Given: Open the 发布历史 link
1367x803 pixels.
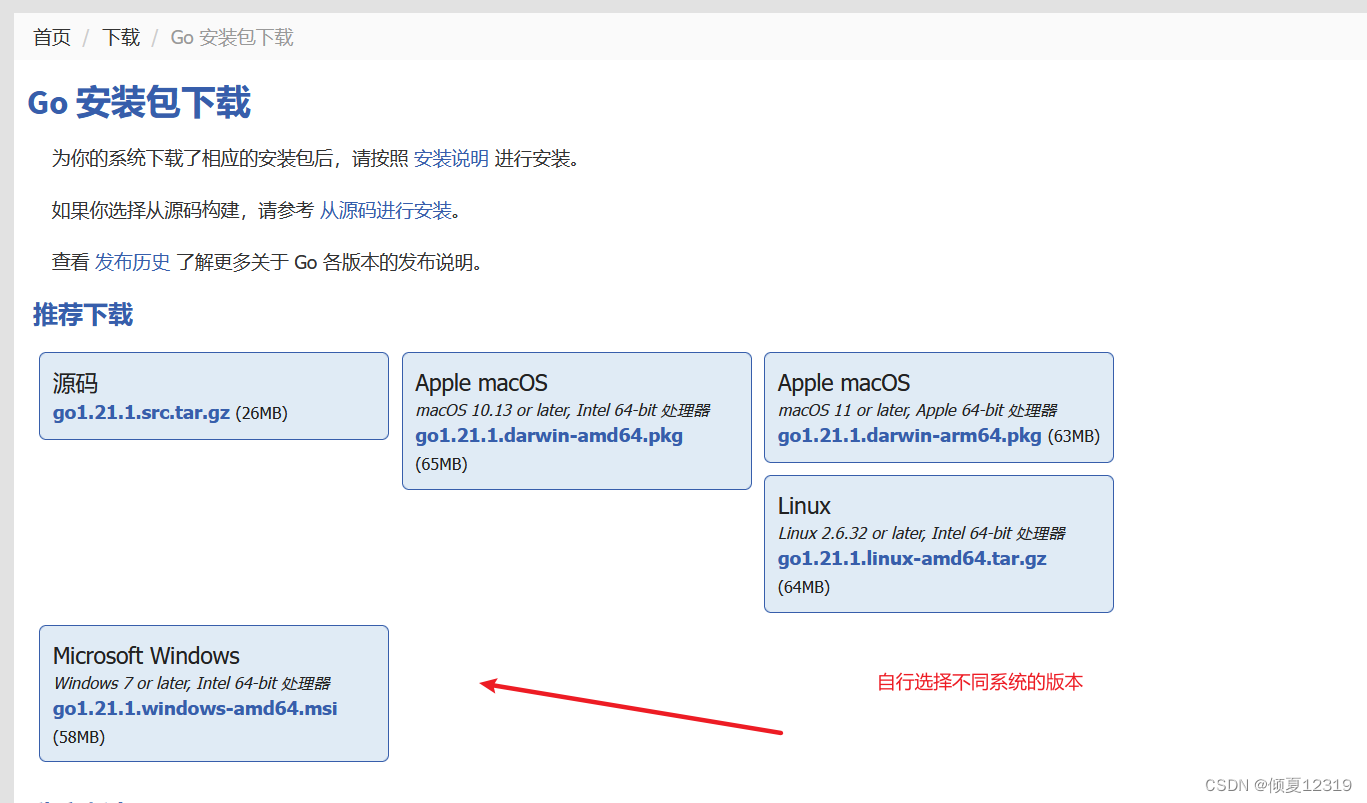Looking at the screenshot, I should tap(133, 262).
